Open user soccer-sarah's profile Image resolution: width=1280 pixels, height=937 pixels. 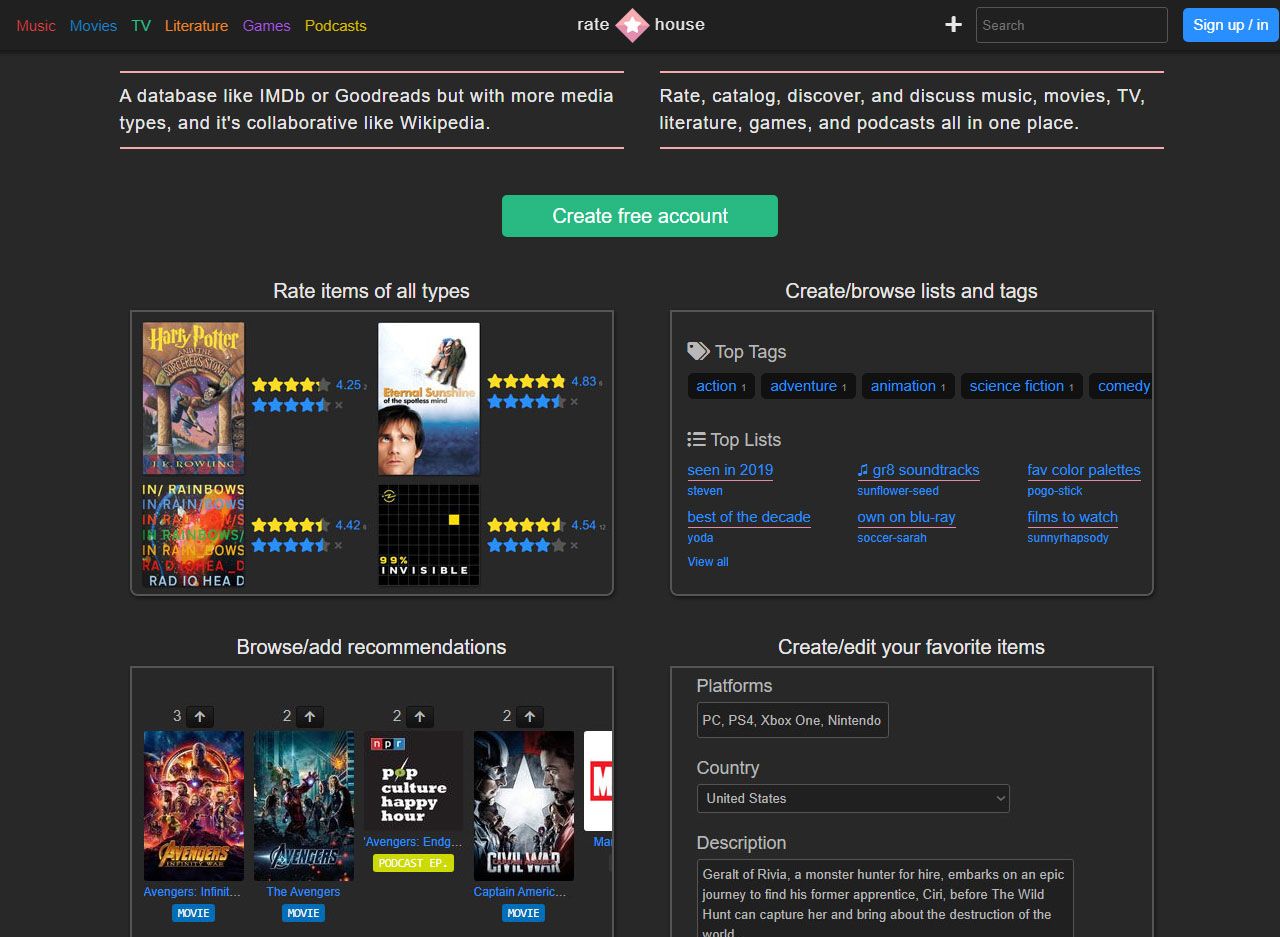pyautogui.click(x=892, y=538)
